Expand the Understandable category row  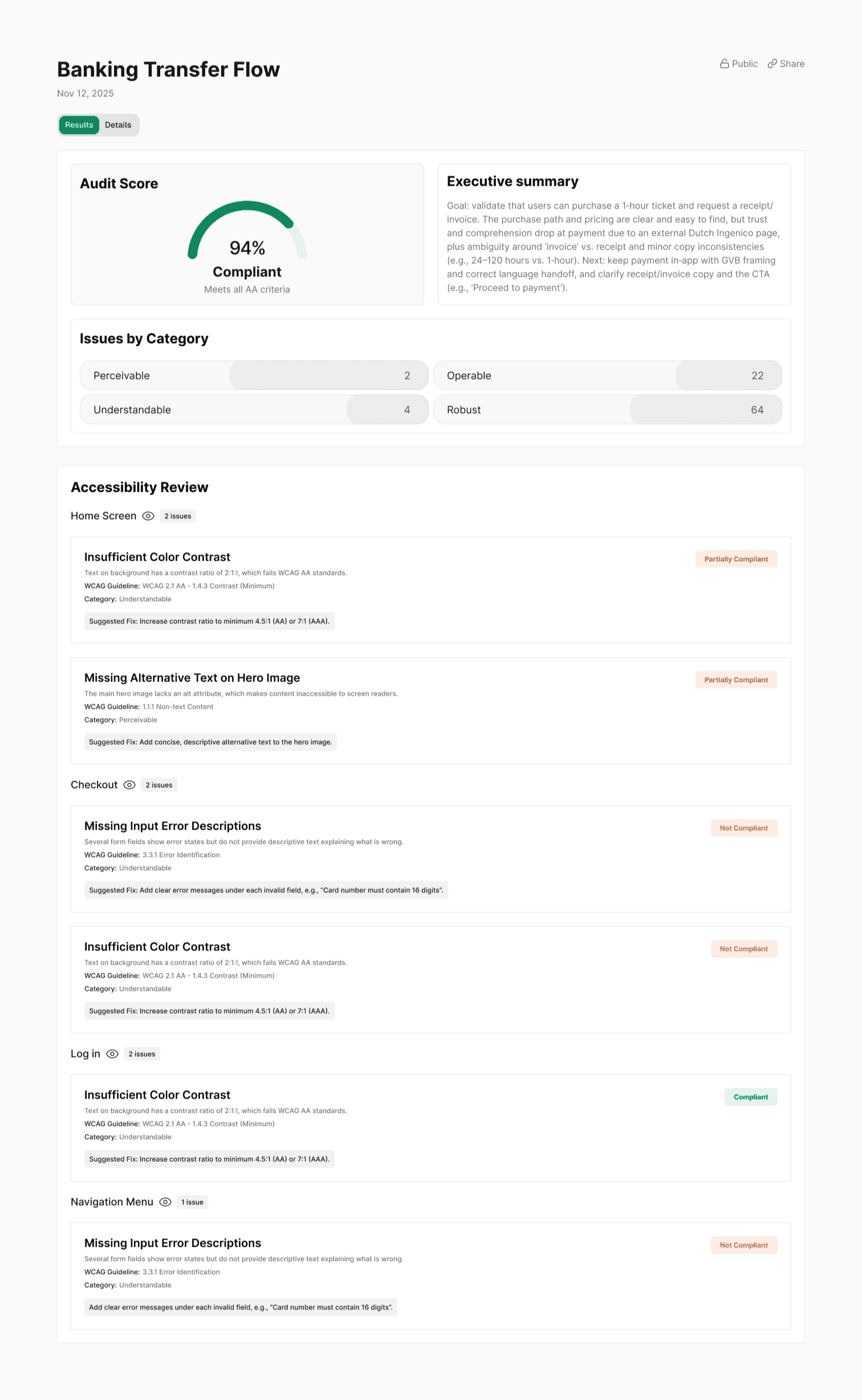(x=254, y=410)
